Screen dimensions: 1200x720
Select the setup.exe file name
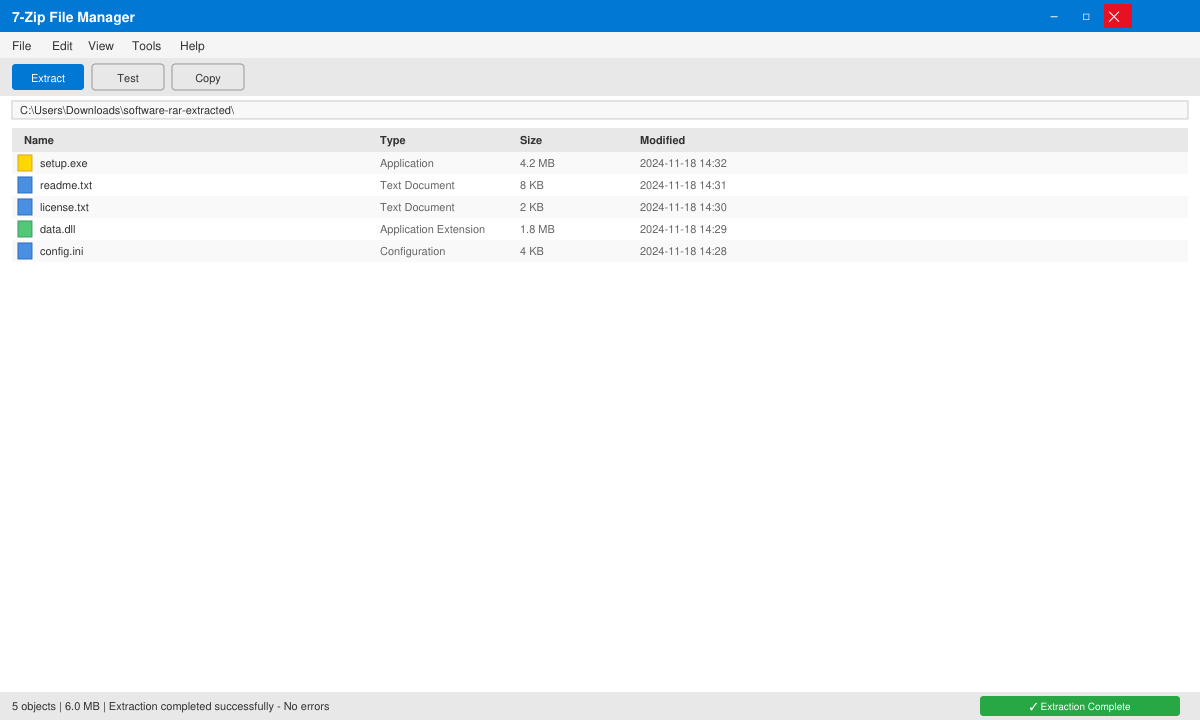(x=64, y=163)
